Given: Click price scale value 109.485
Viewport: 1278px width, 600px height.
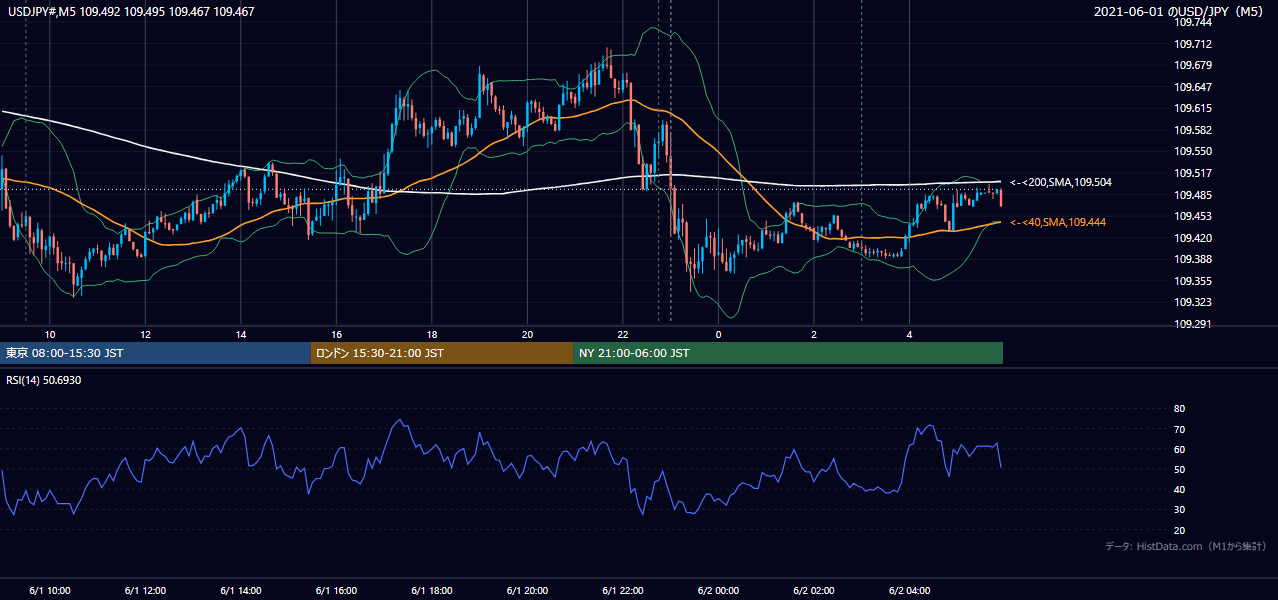Looking at the screenshot, I should (x=1192, y=194).
